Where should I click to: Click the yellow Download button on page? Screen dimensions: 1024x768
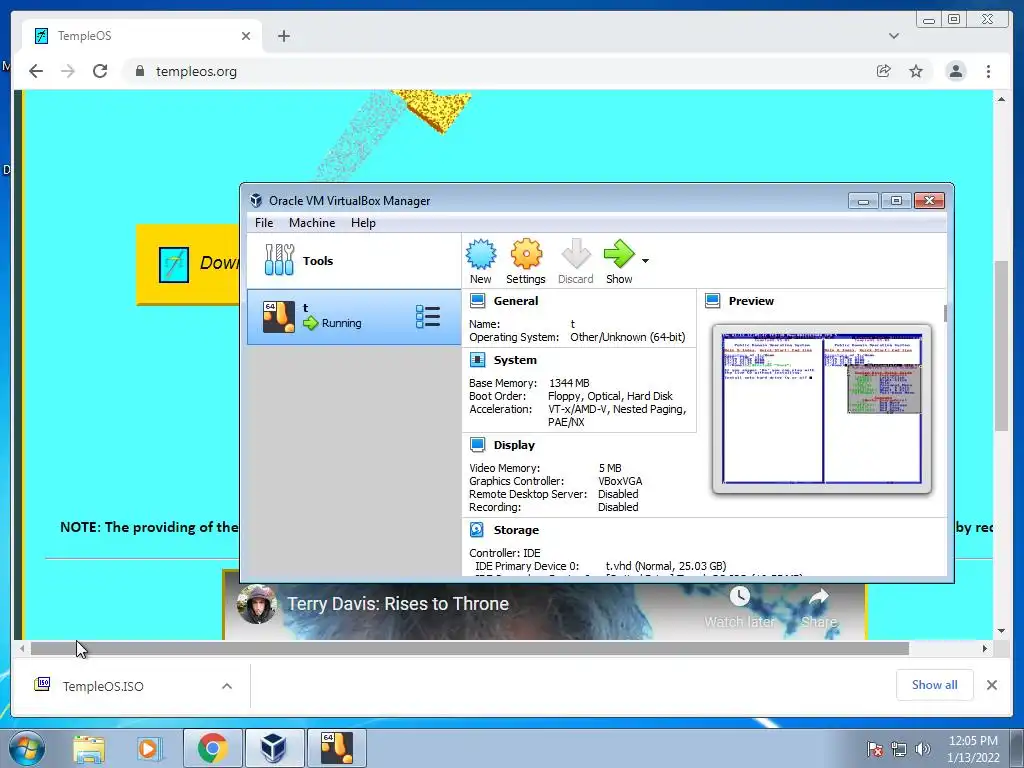click(x=188, y=264)
